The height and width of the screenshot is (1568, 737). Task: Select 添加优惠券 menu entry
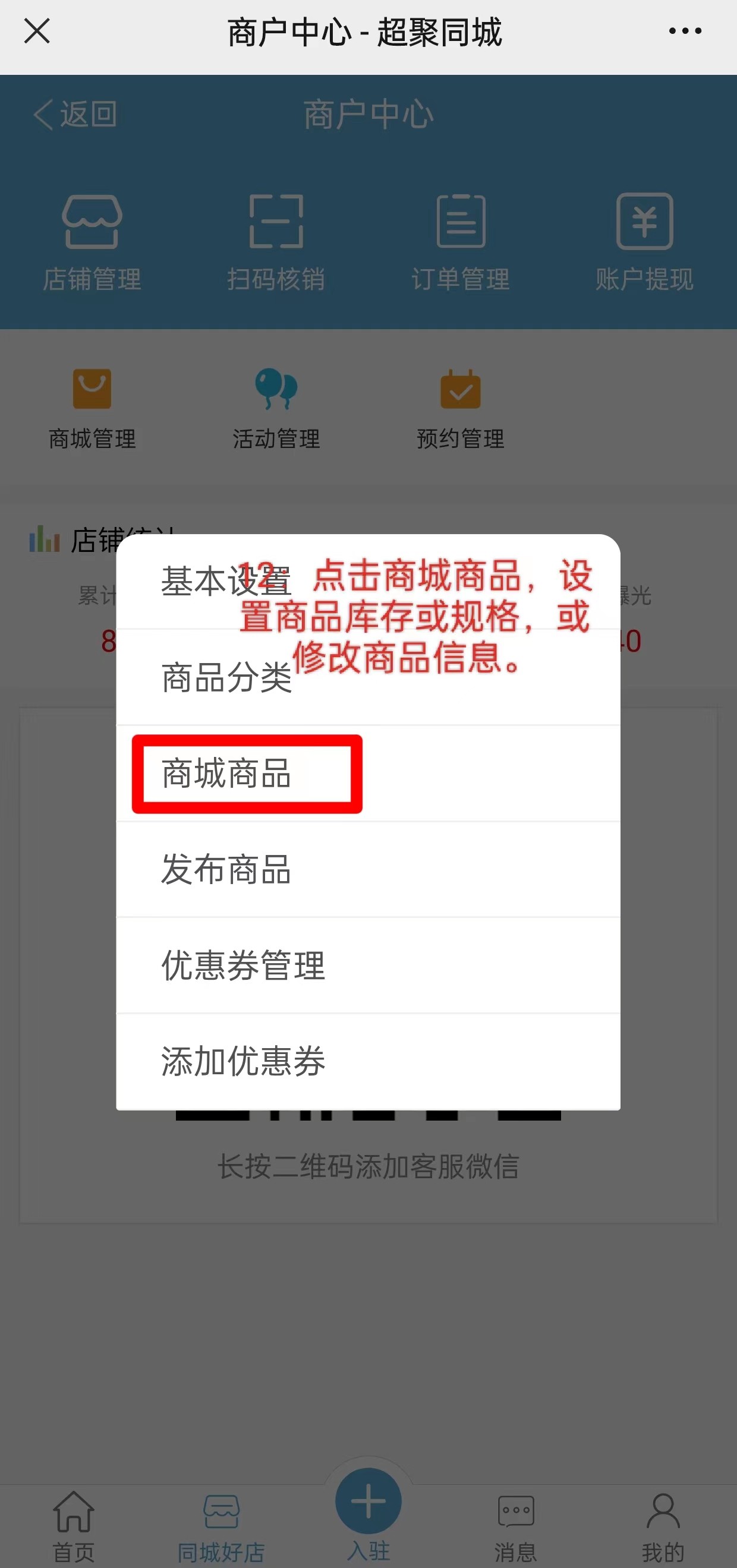(x=368, y=1062)
